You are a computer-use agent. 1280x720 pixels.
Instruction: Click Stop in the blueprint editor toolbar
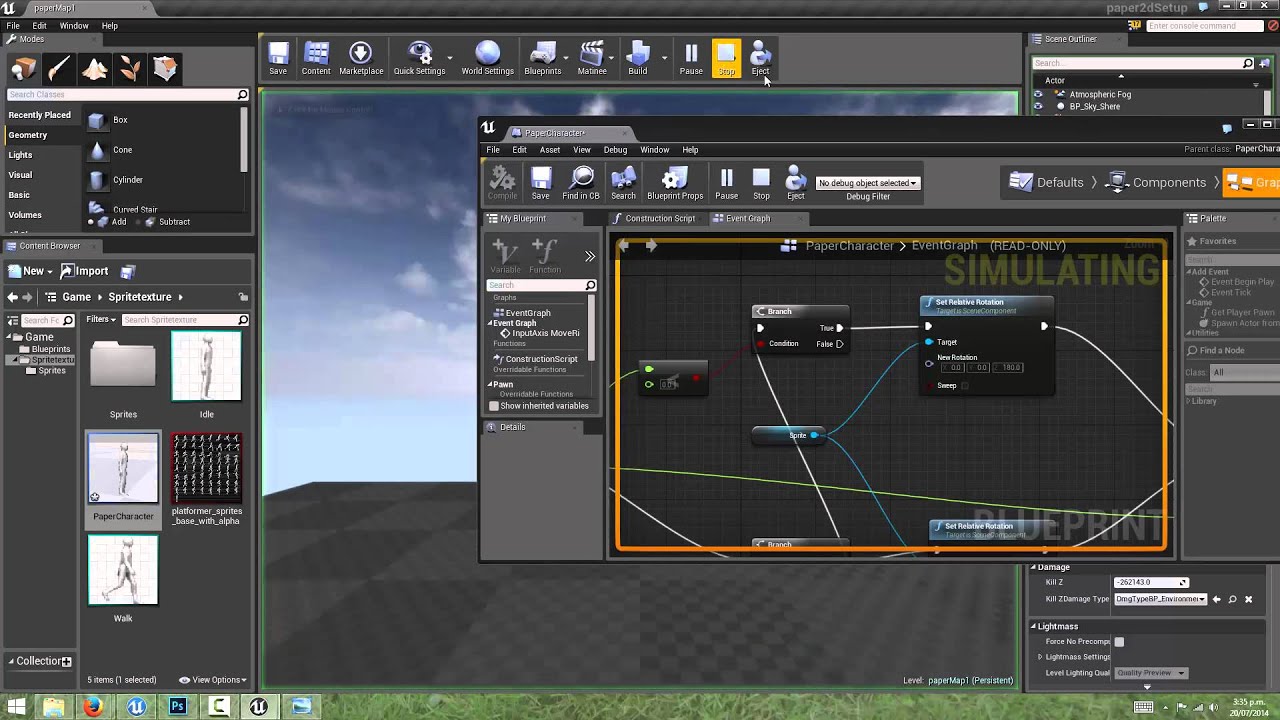tap(761, 183)
